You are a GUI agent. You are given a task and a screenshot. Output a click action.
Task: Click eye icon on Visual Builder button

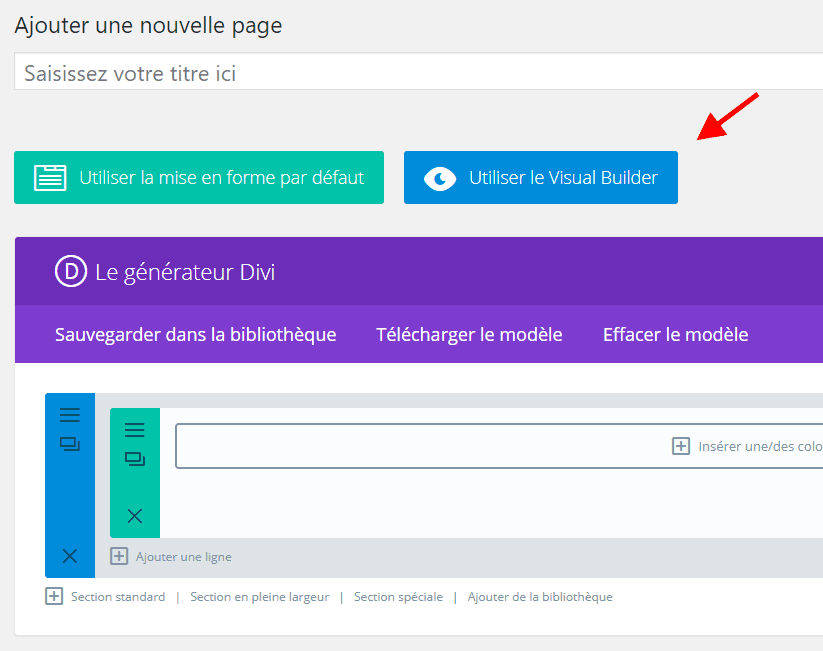coord(440,178)
